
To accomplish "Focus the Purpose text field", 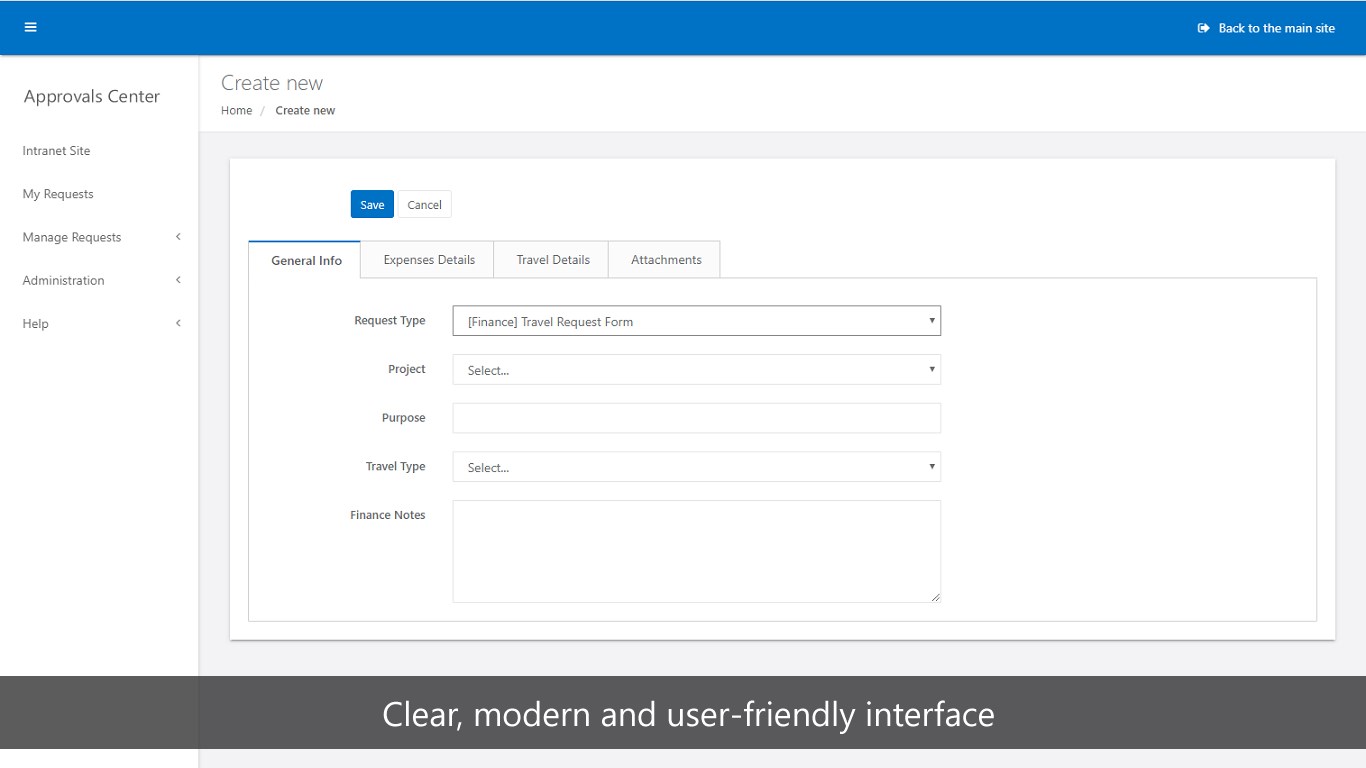I will point(696,418).
